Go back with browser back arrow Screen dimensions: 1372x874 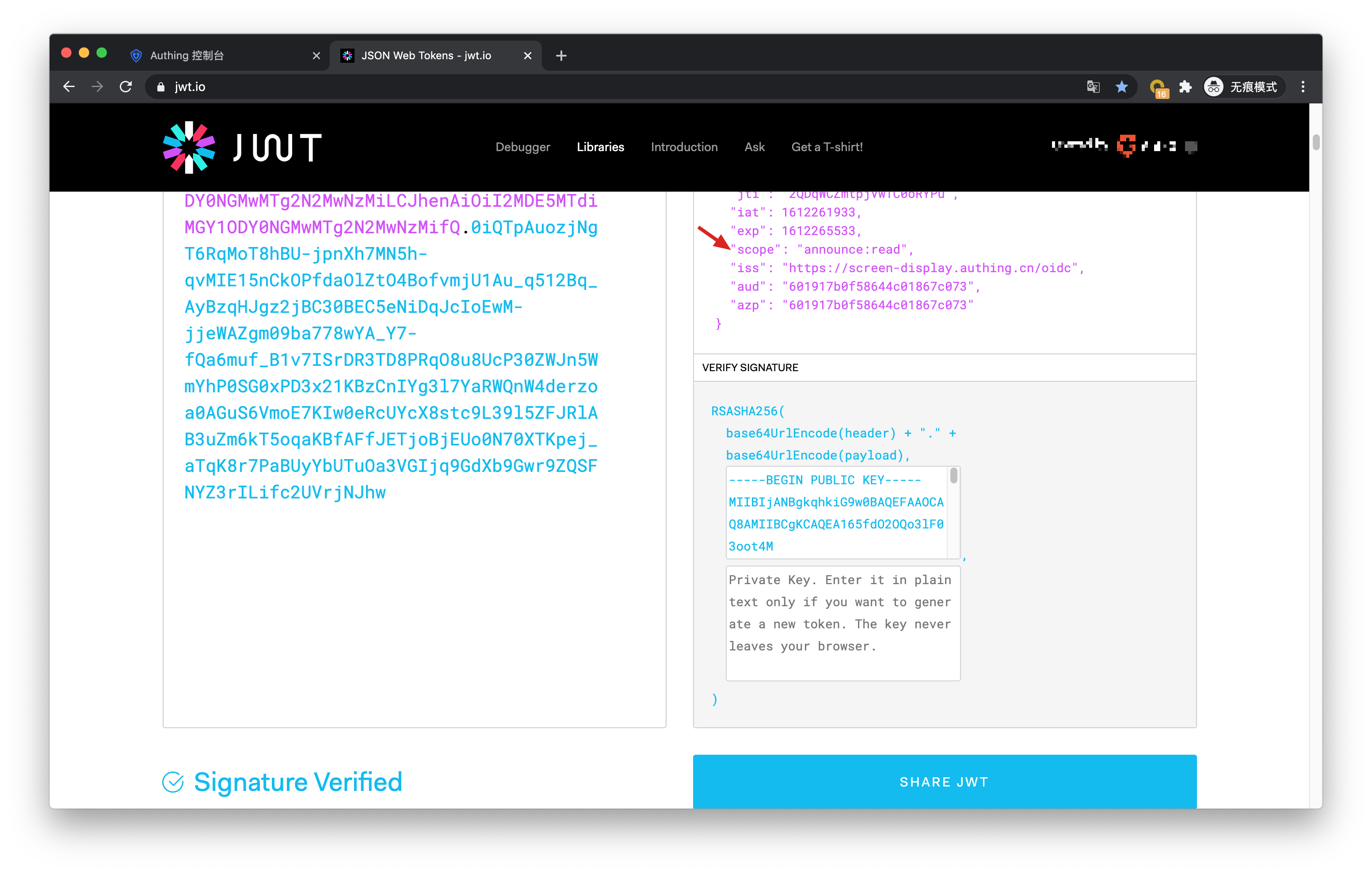tap(69, 87)
